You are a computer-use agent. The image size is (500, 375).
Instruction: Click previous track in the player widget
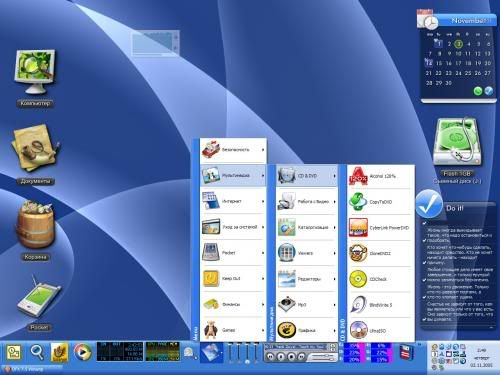[271, 357]
